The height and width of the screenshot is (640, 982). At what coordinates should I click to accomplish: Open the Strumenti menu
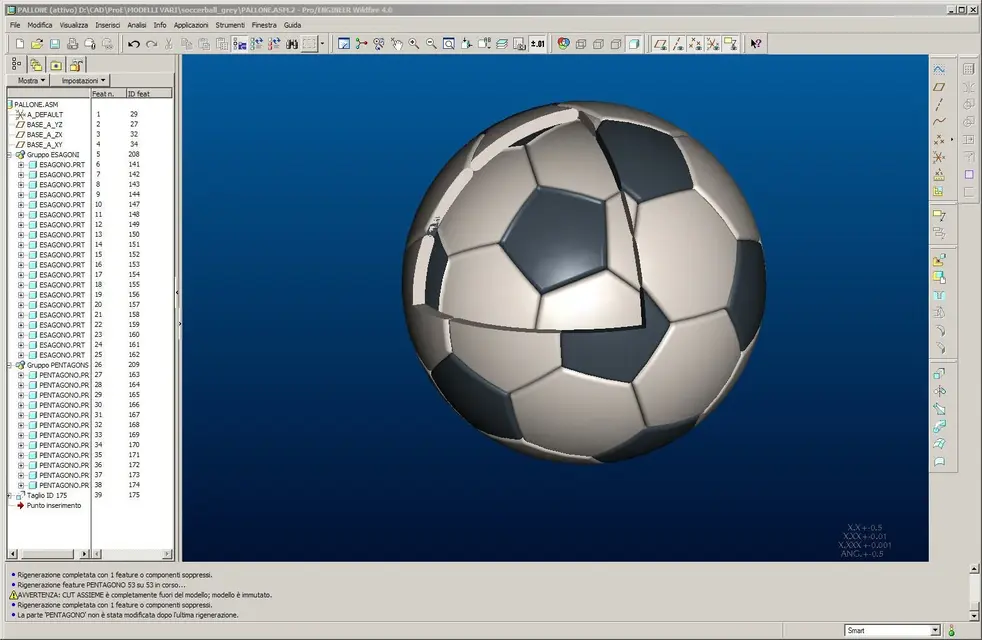[x=230, y=25]
